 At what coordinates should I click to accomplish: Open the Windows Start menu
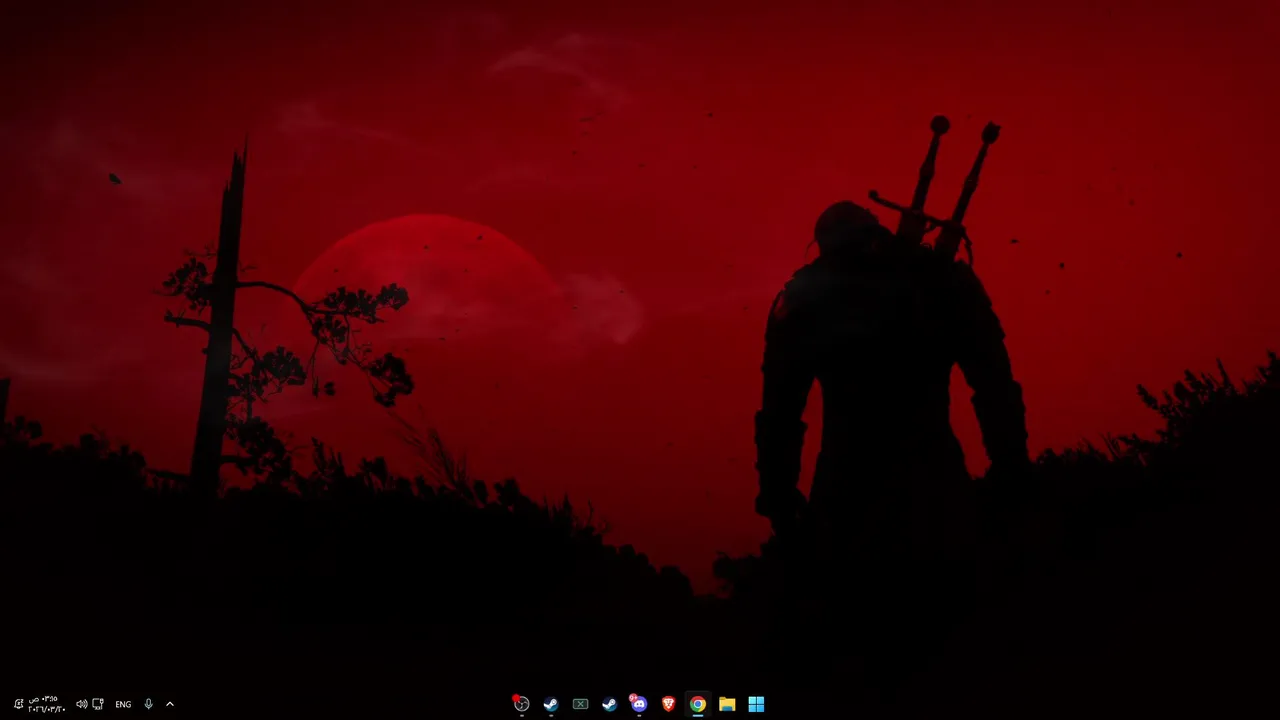(x=757, y=704)
